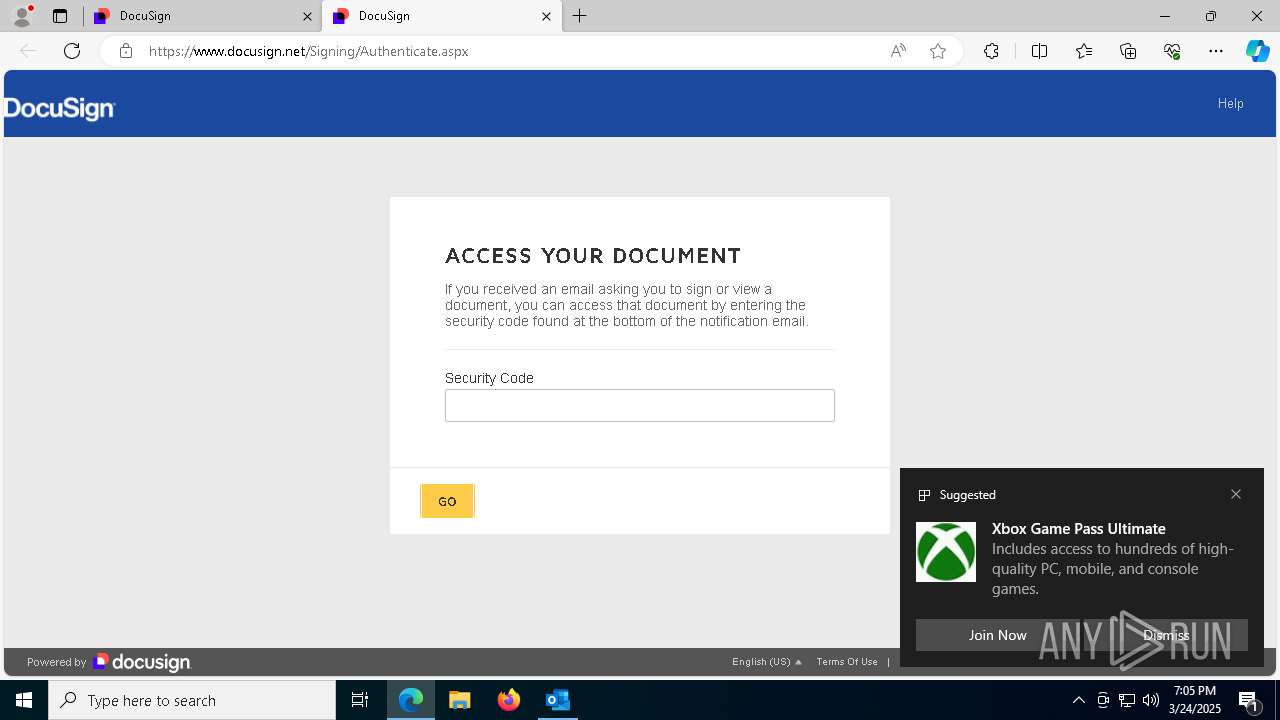Open Edge Settings and more menu
Screen dimensions: 1280x720
(x=1216, y=51)
